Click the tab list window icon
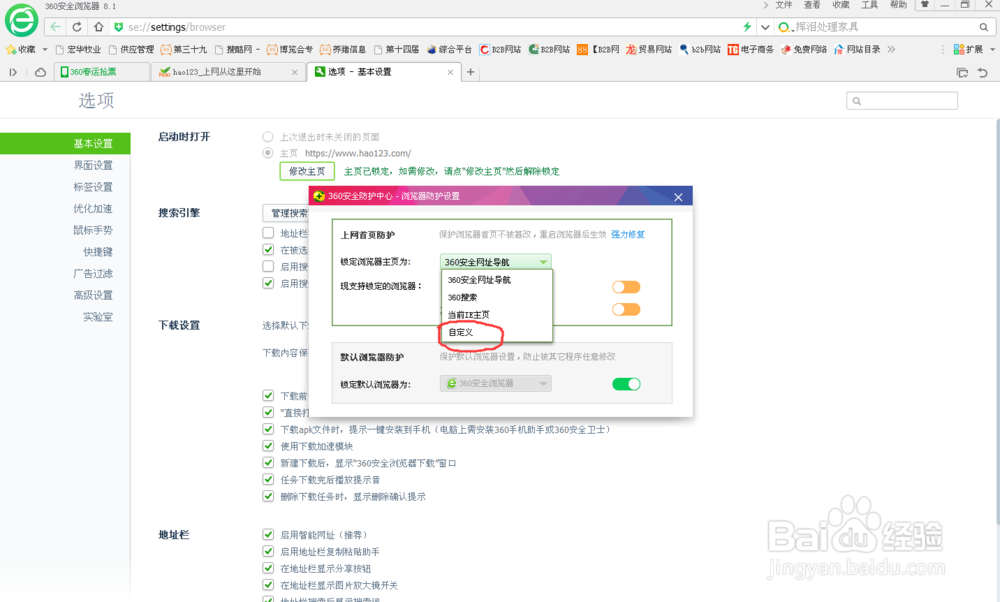This screenshot has height=602, width=1000. tap(962, 73)
